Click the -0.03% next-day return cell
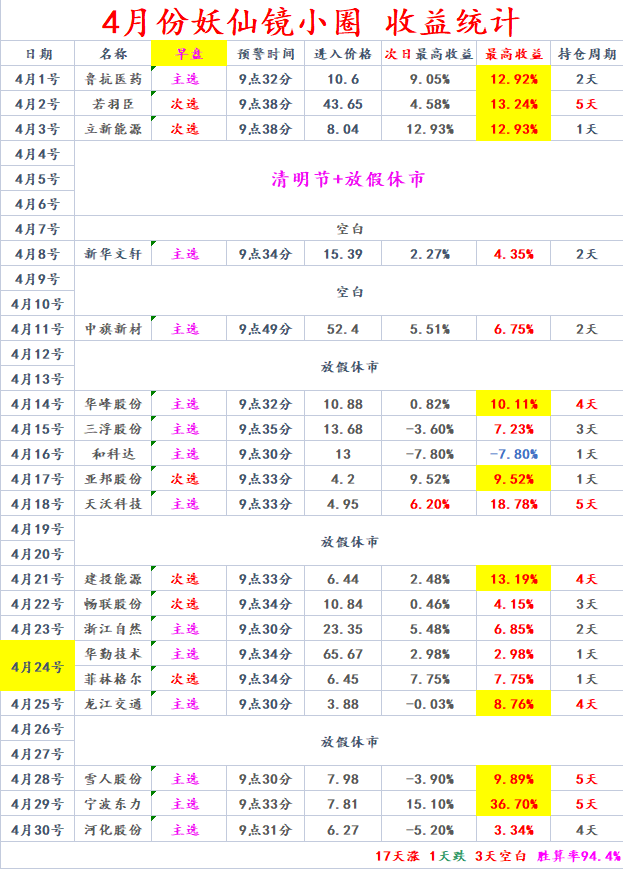 (x=429, y=704)
